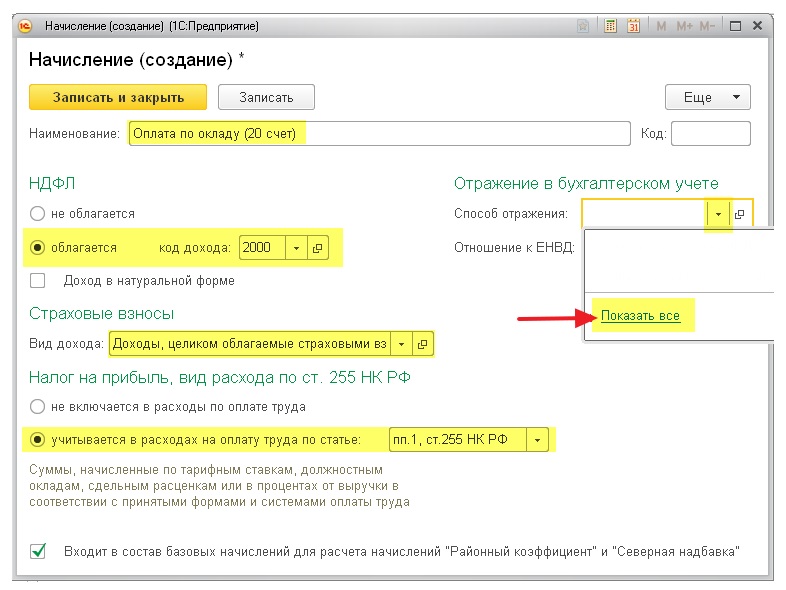Click into the 'Способ отражения' field
This screenshot has height=590, width=786.
point(645,215)
